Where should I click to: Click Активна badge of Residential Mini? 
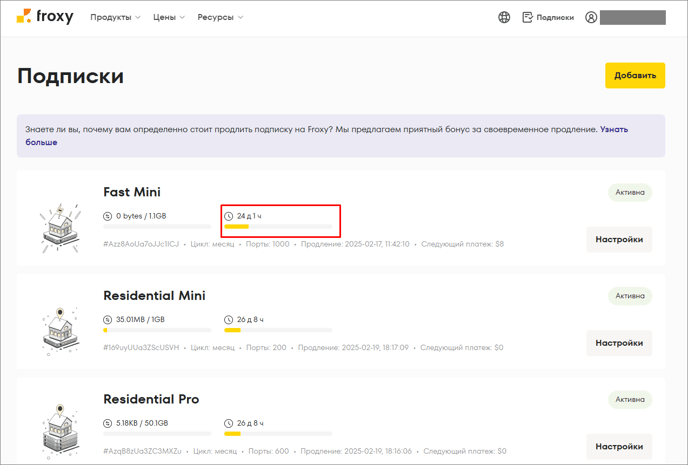[x=630, y=296]
